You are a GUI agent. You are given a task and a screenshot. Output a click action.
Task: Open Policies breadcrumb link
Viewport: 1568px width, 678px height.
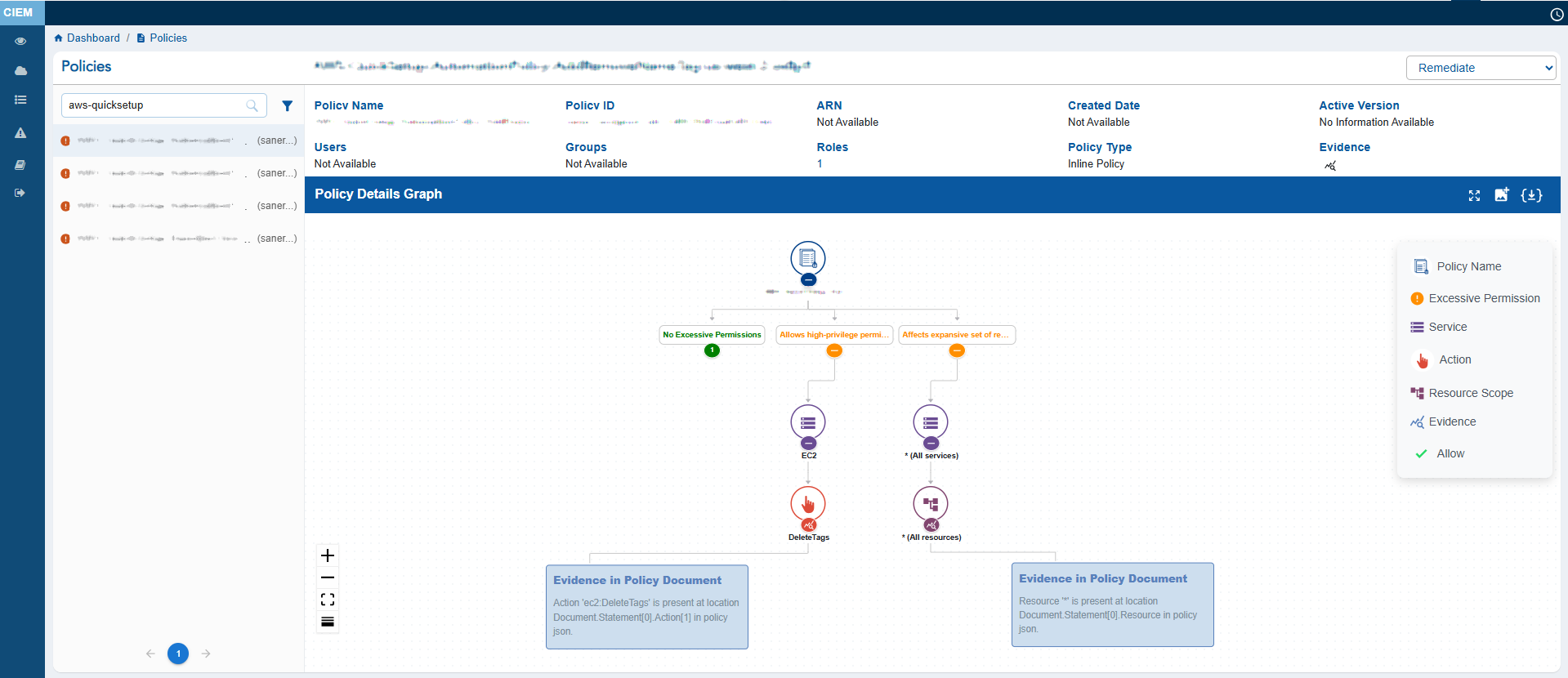168,38
